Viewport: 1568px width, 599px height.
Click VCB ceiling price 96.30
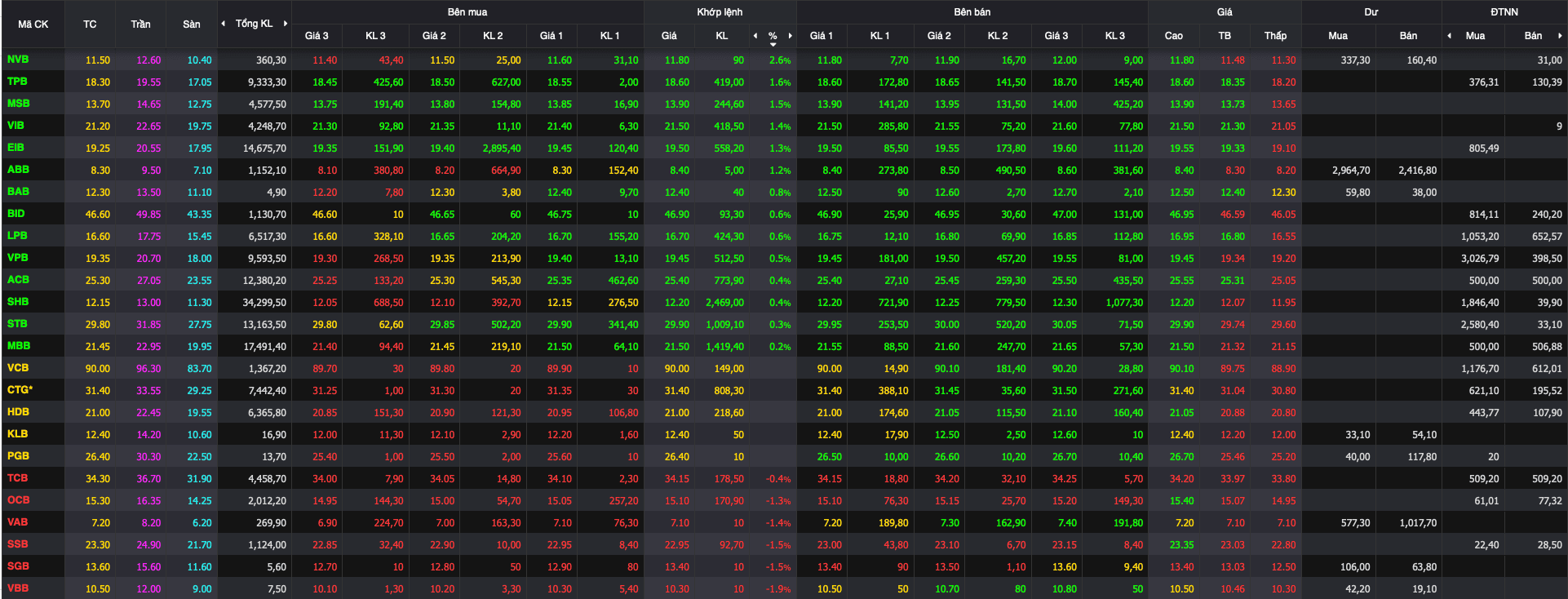coord(148,369)
